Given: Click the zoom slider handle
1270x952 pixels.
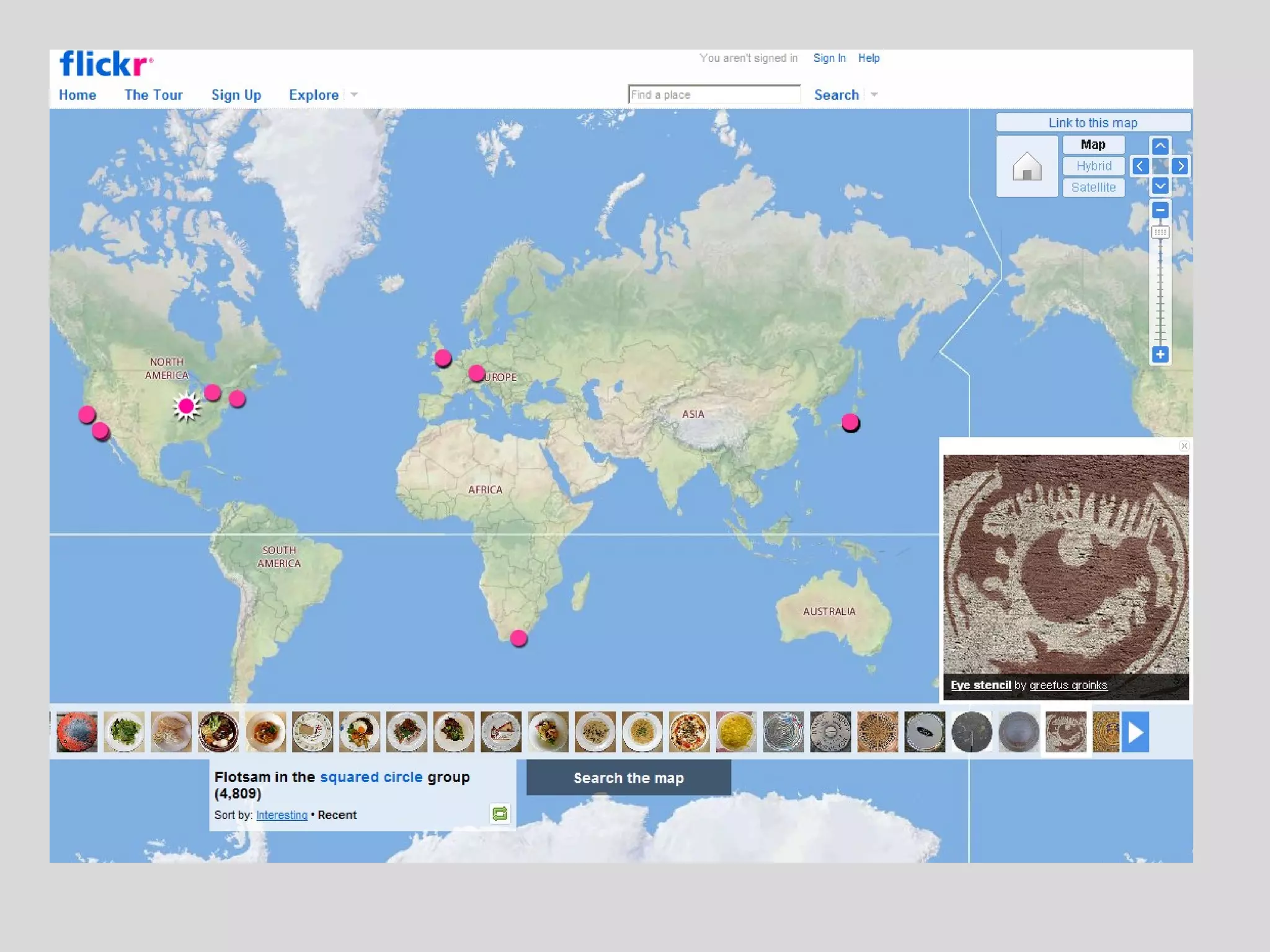Looking at the screenshot, I should tap(1160, 232).
